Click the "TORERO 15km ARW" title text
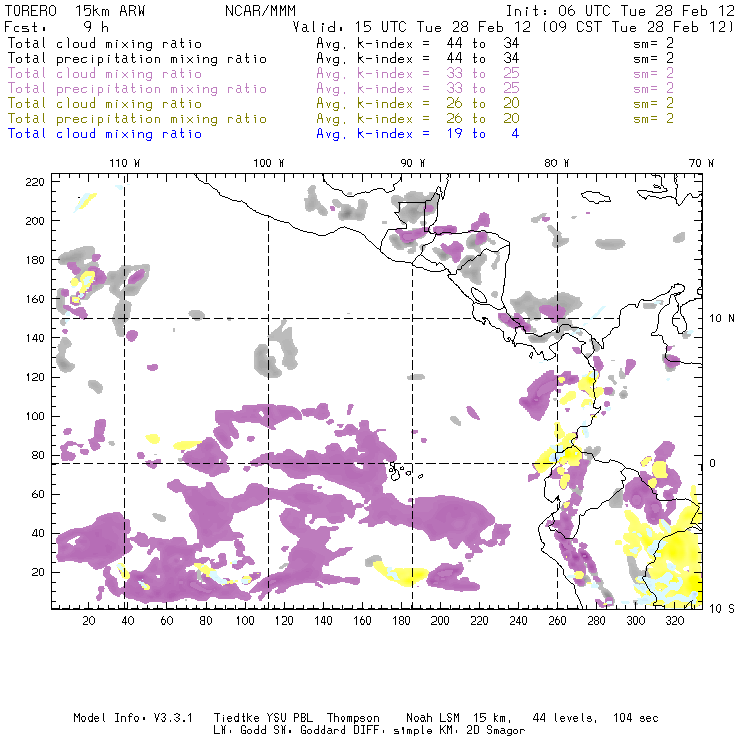Screen dimensions: 740x740 click(75, 11)
